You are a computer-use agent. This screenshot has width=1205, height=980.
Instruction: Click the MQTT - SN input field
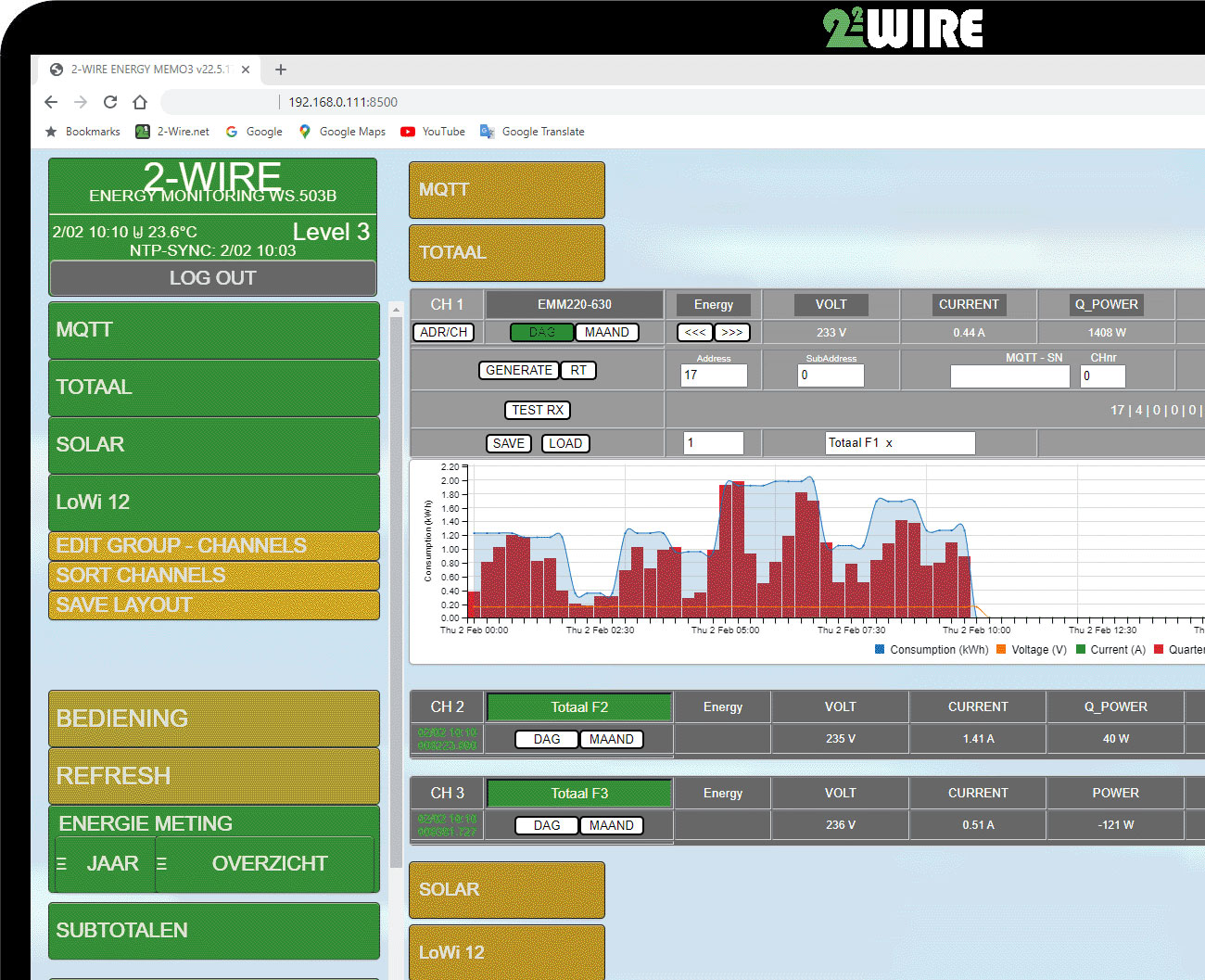pos(1010,375)
